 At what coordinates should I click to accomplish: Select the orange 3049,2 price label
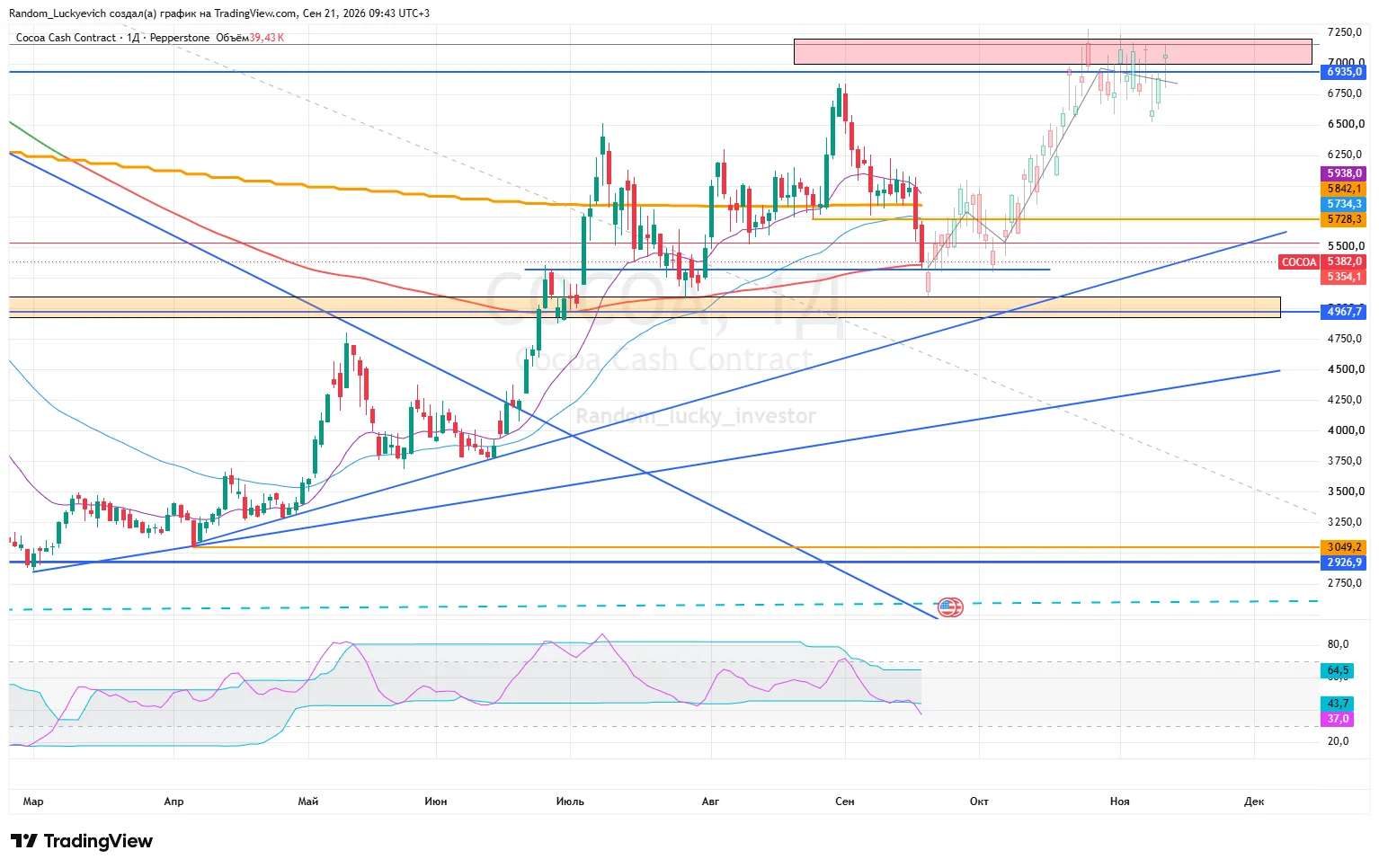(1344, 547)
